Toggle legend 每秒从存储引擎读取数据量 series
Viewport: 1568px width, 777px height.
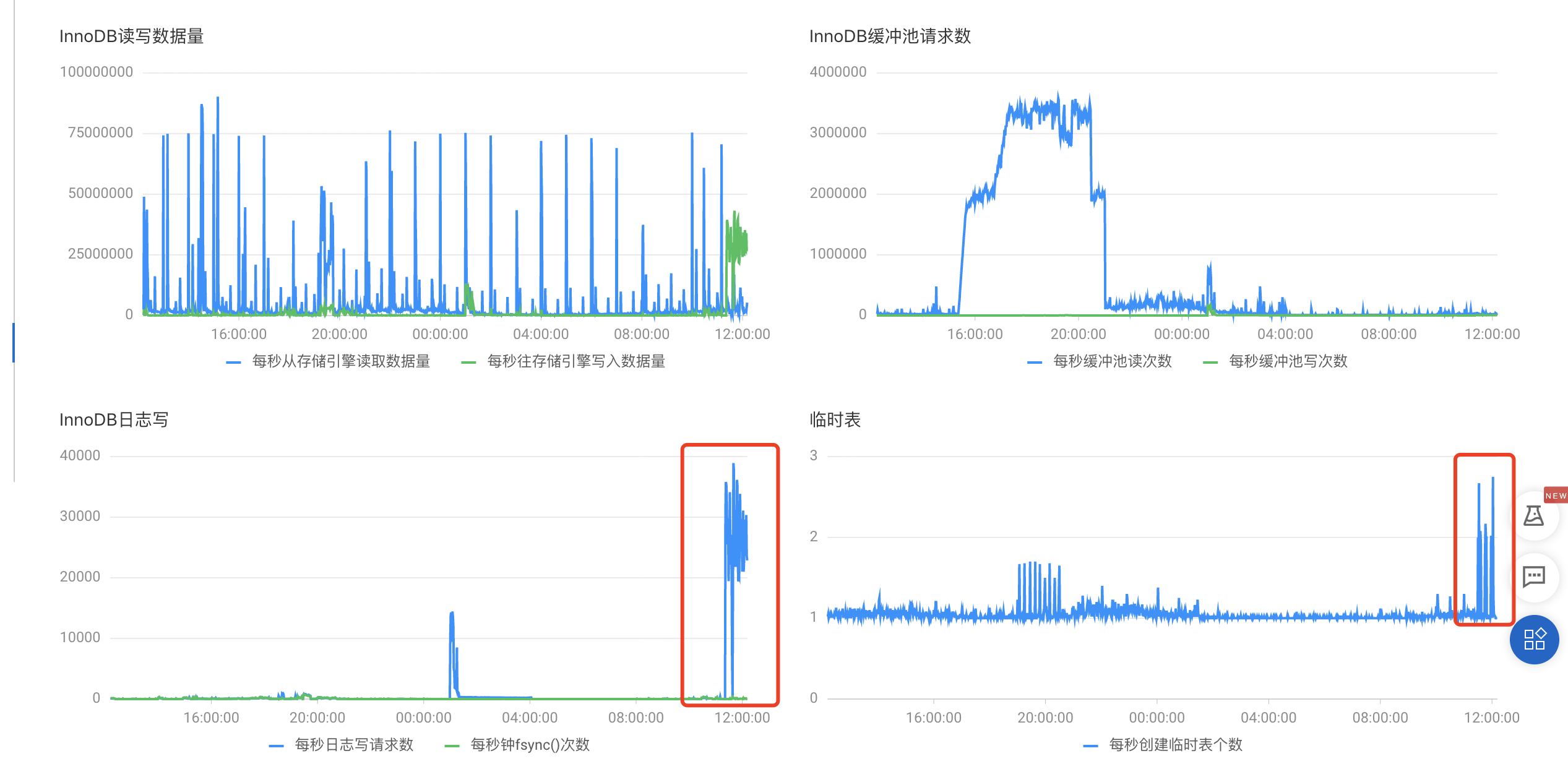coord(328,361)
